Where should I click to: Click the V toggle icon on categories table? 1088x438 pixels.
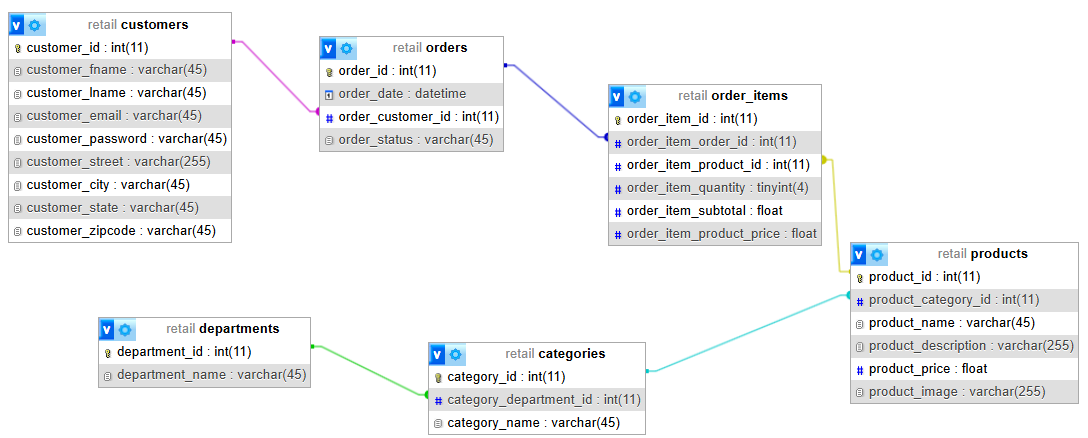point(437,354)
